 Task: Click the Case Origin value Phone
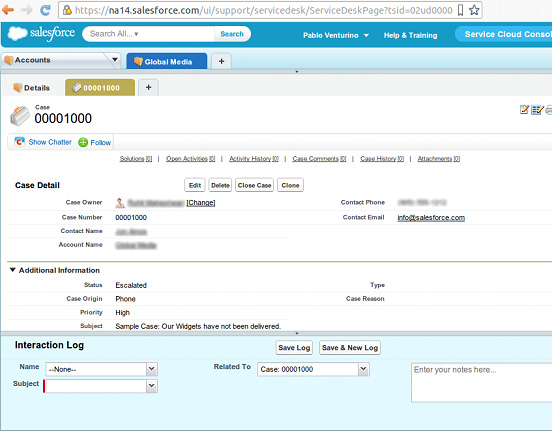point(125,299)
